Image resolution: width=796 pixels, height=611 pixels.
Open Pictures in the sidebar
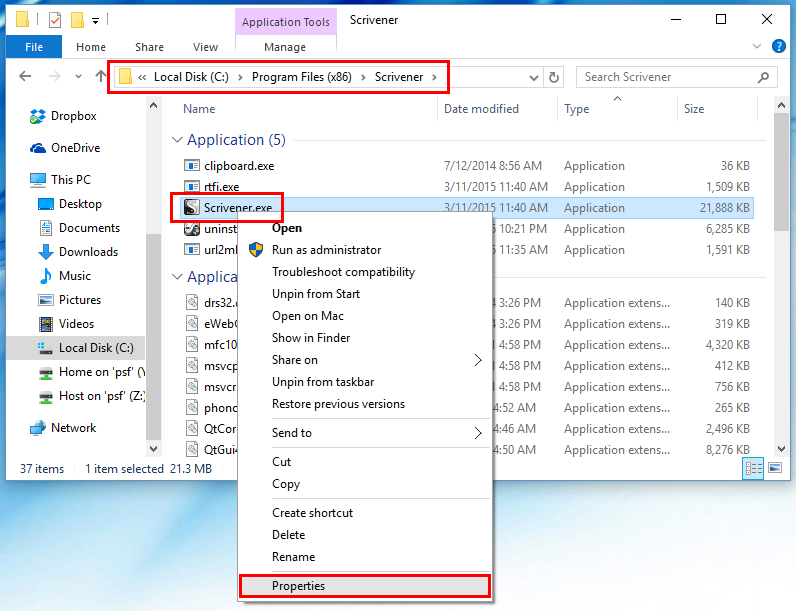tap(70, 300)
